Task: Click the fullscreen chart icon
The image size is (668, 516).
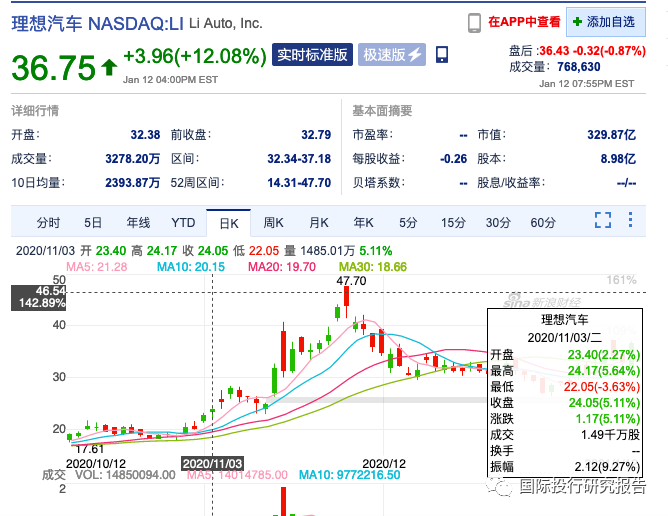Action: coord(603,220)
